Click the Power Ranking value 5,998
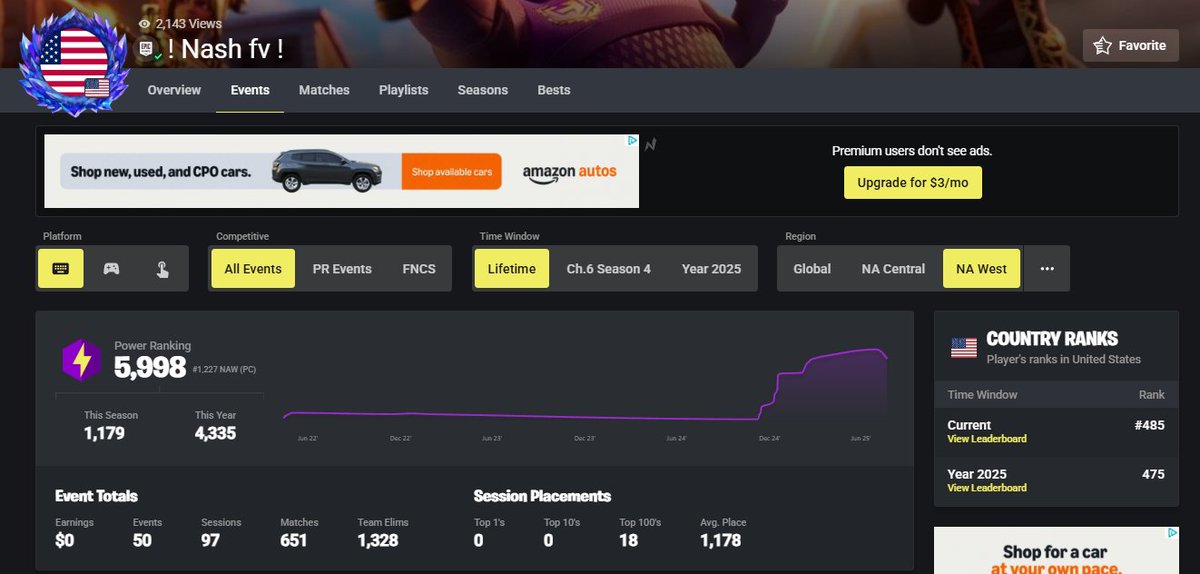The image size is (1200, 574). [150, 368]
